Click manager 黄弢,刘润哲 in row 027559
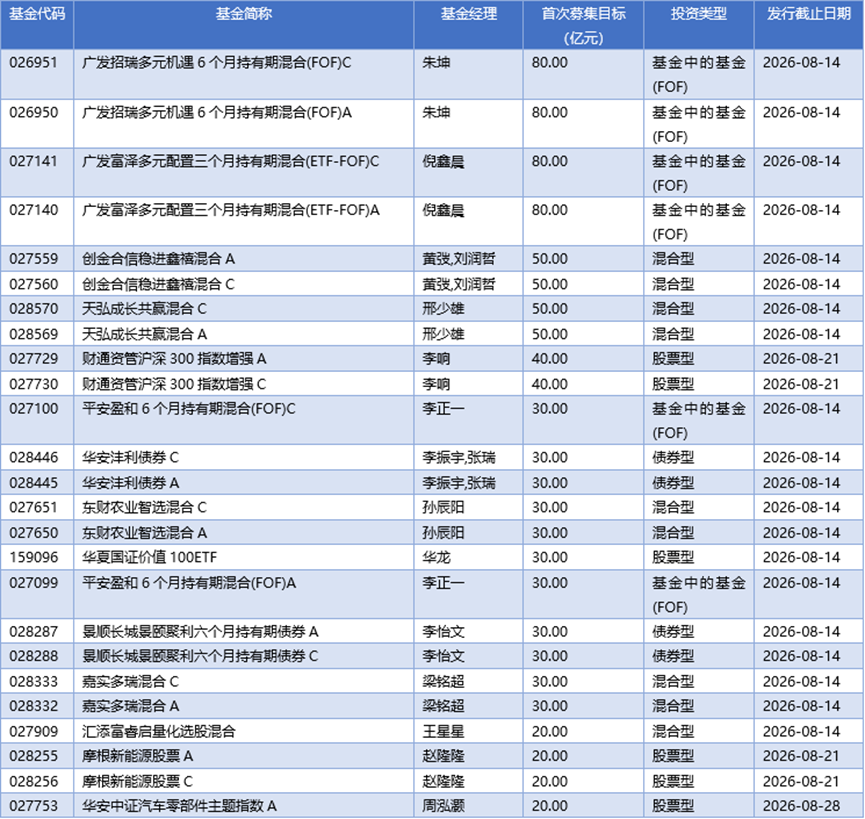The image size is (865, 819). tap(459, 259)
